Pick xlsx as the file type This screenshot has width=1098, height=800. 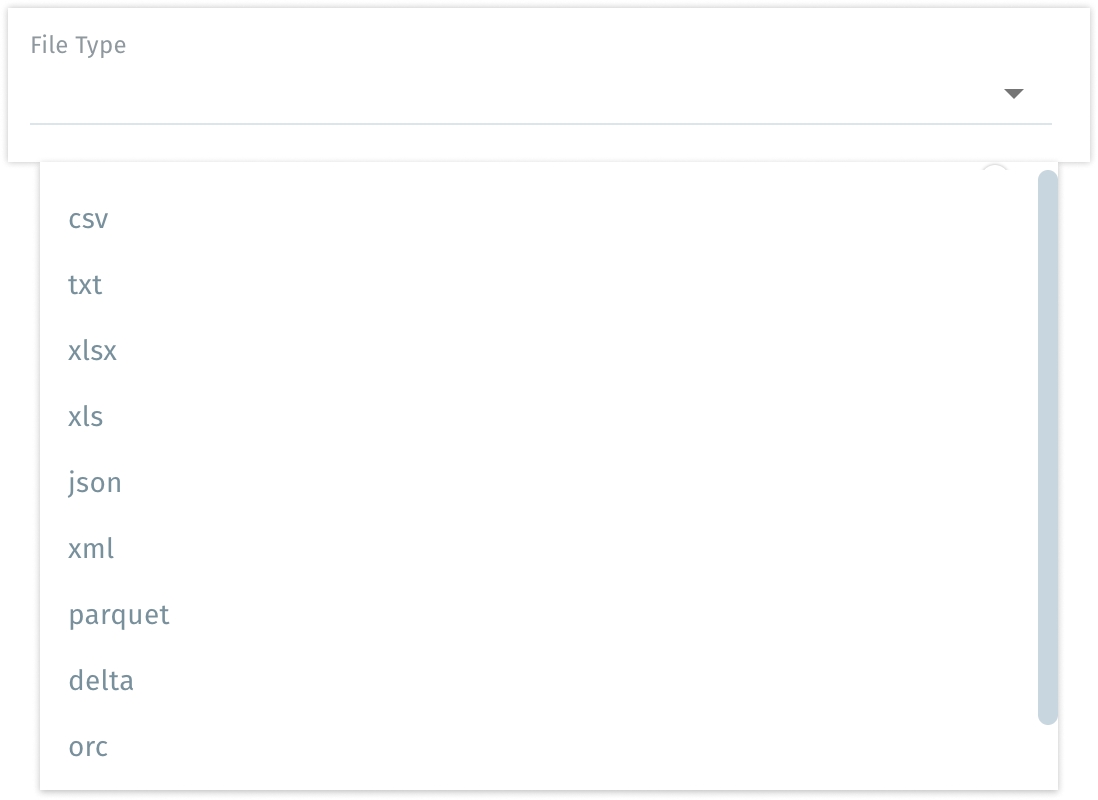[92, 351]
